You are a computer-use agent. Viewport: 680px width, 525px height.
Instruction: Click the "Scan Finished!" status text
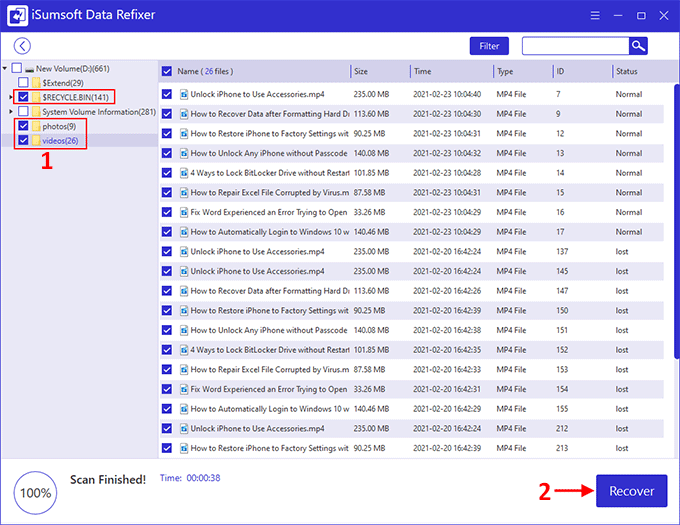tap(108, 479)
